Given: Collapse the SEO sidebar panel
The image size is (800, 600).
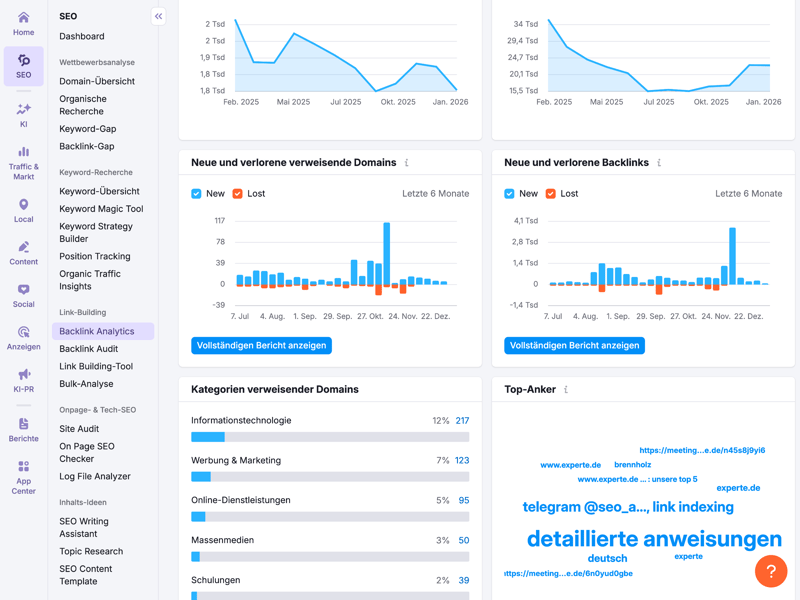Looking at the screenshot, I should pos(158,16).
